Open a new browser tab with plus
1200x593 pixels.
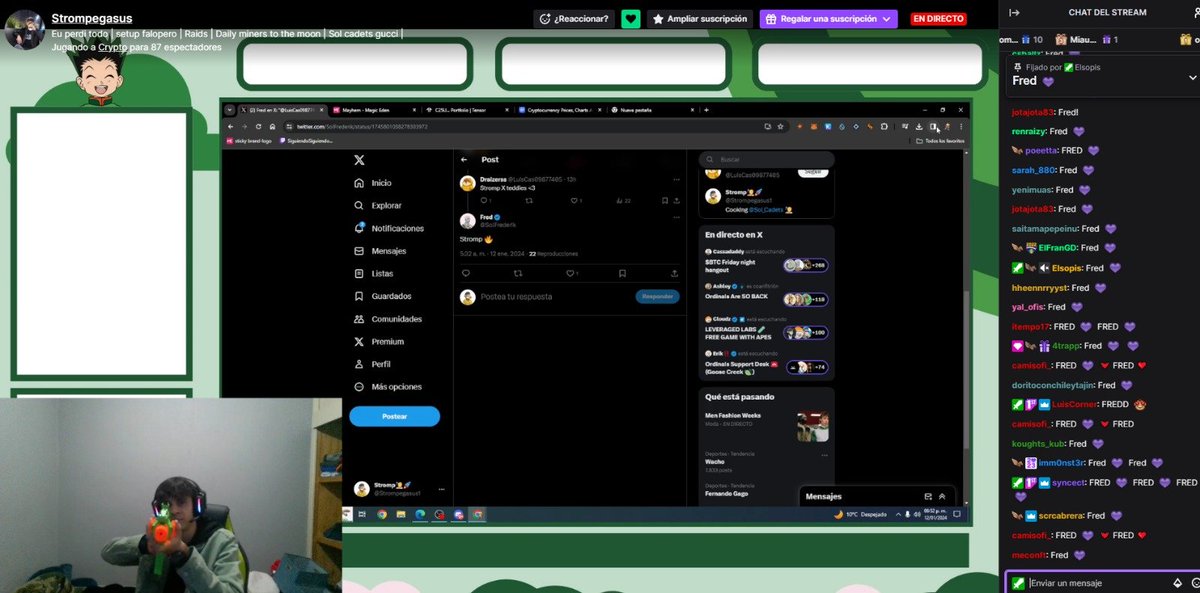point(707,109)
